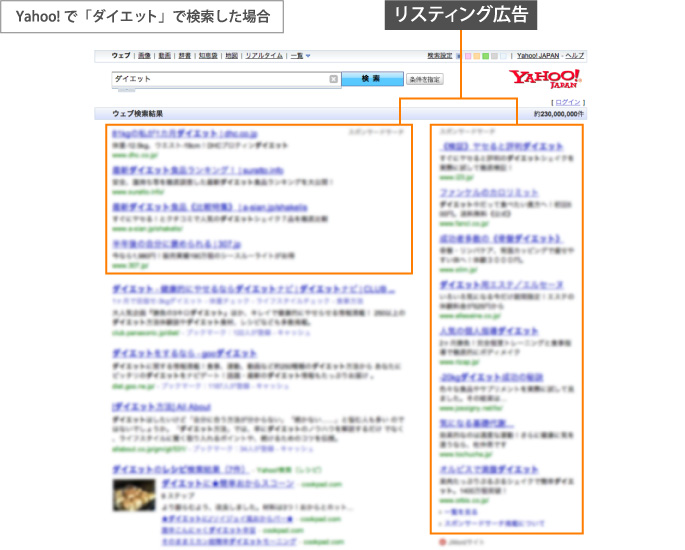Switch to the 地図 search tab
Viewport: 685px width, 550px height.
(232, 55)
